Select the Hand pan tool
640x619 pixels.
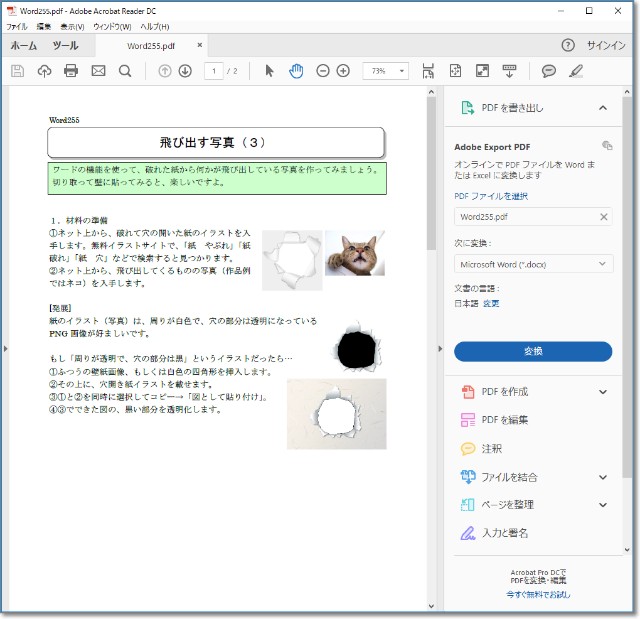click(296, 71)
